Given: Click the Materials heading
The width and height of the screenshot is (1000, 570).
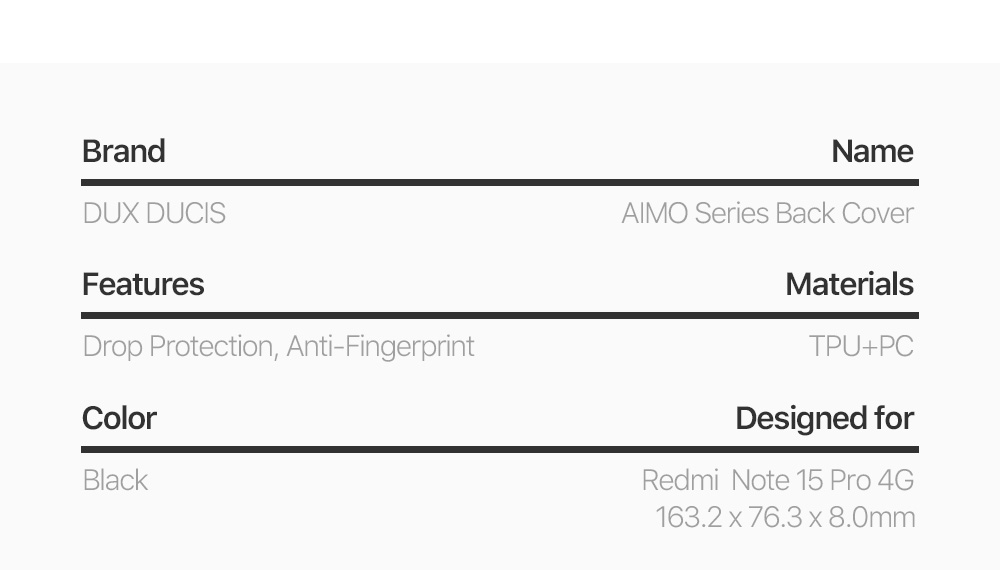Looking at the screenshot, I should (849, 285).
